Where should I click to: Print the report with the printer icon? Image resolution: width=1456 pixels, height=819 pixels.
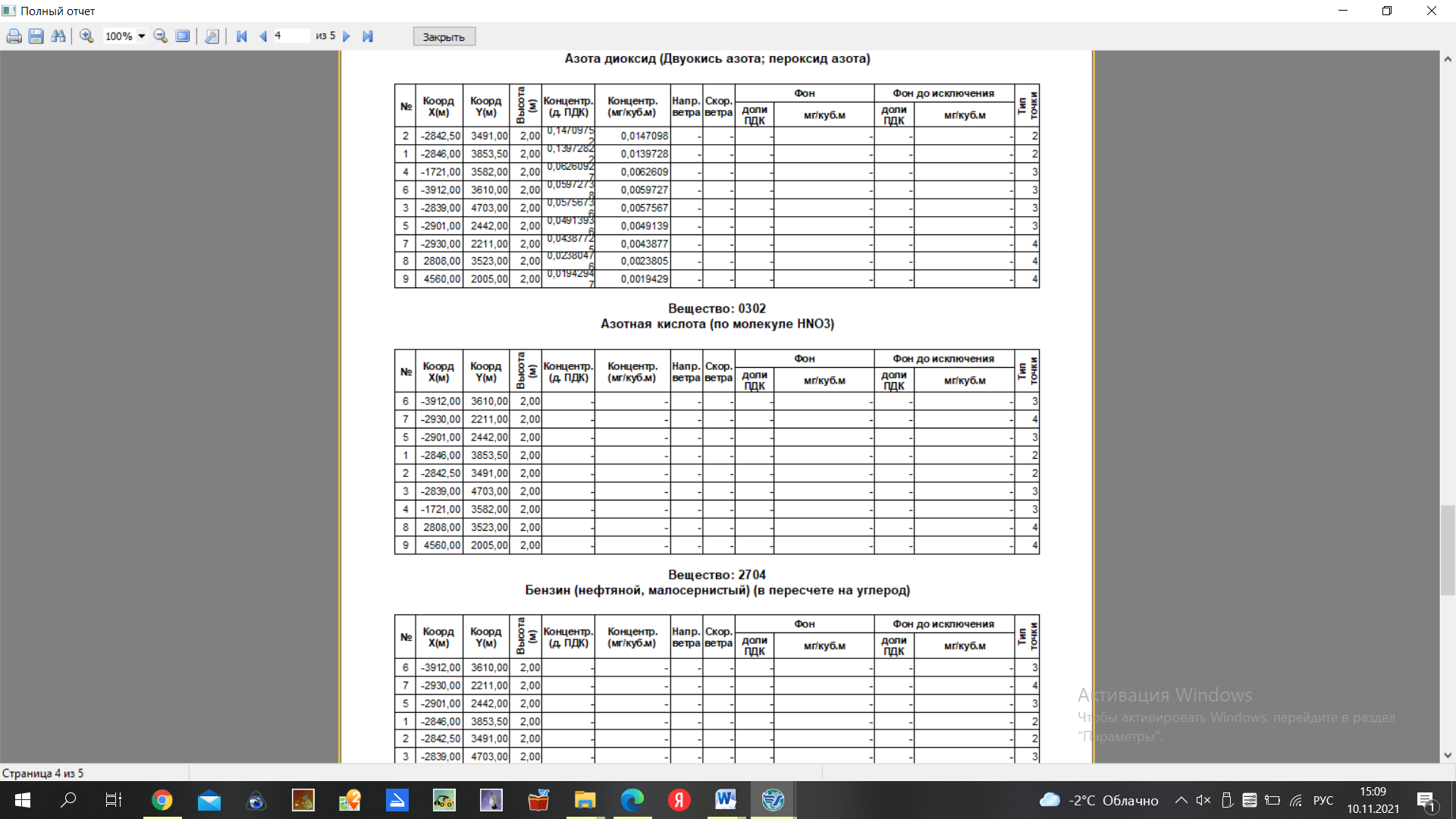(14, 36)
